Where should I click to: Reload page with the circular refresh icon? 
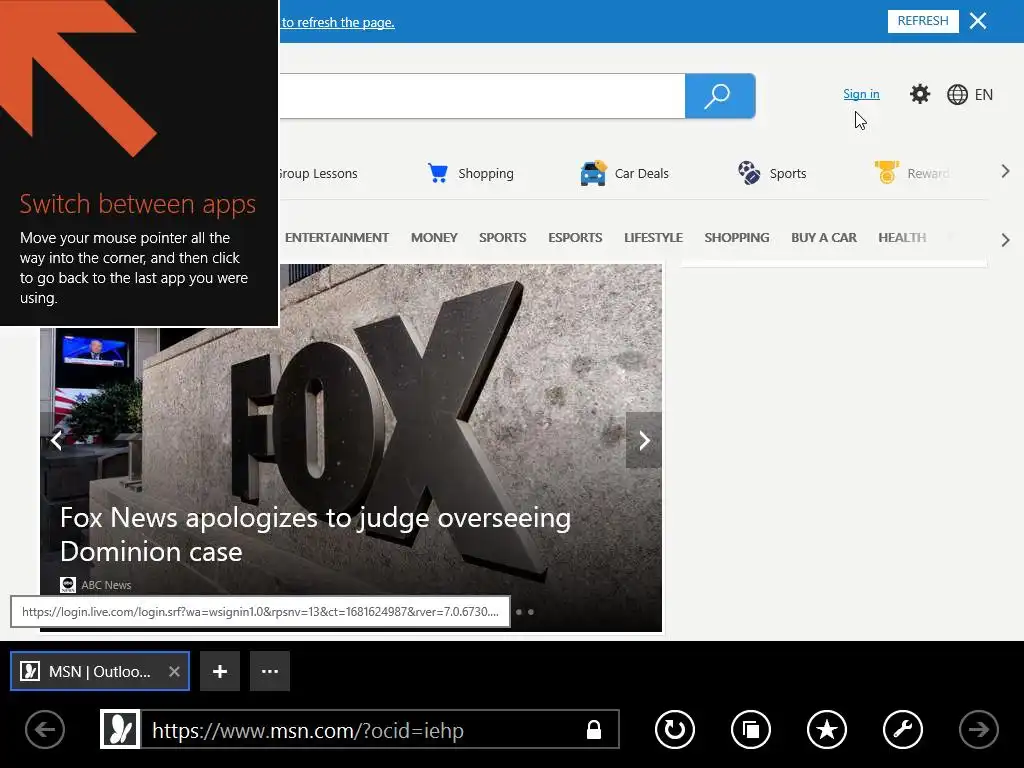675,729
